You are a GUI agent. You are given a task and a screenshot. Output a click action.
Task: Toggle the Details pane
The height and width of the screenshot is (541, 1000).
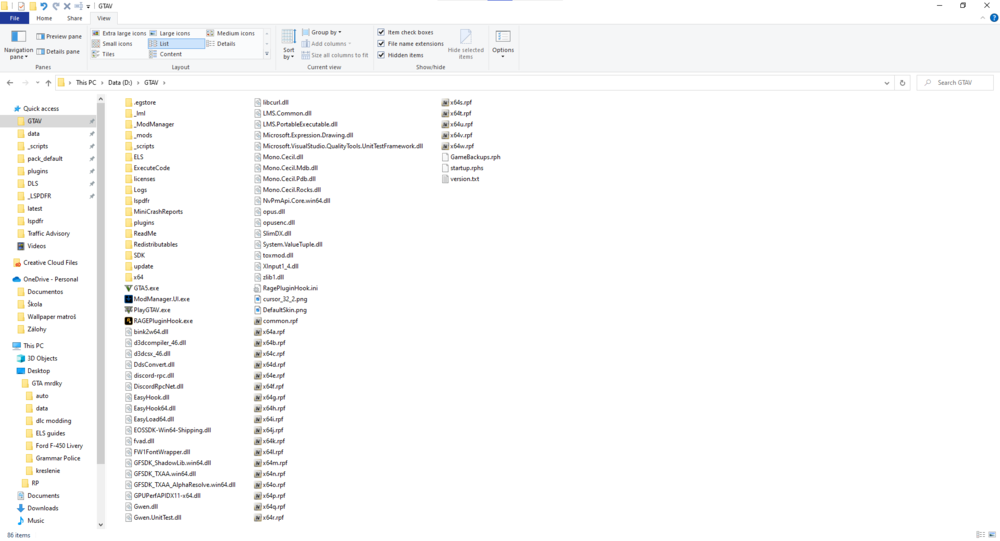click(x=58, y=51)
